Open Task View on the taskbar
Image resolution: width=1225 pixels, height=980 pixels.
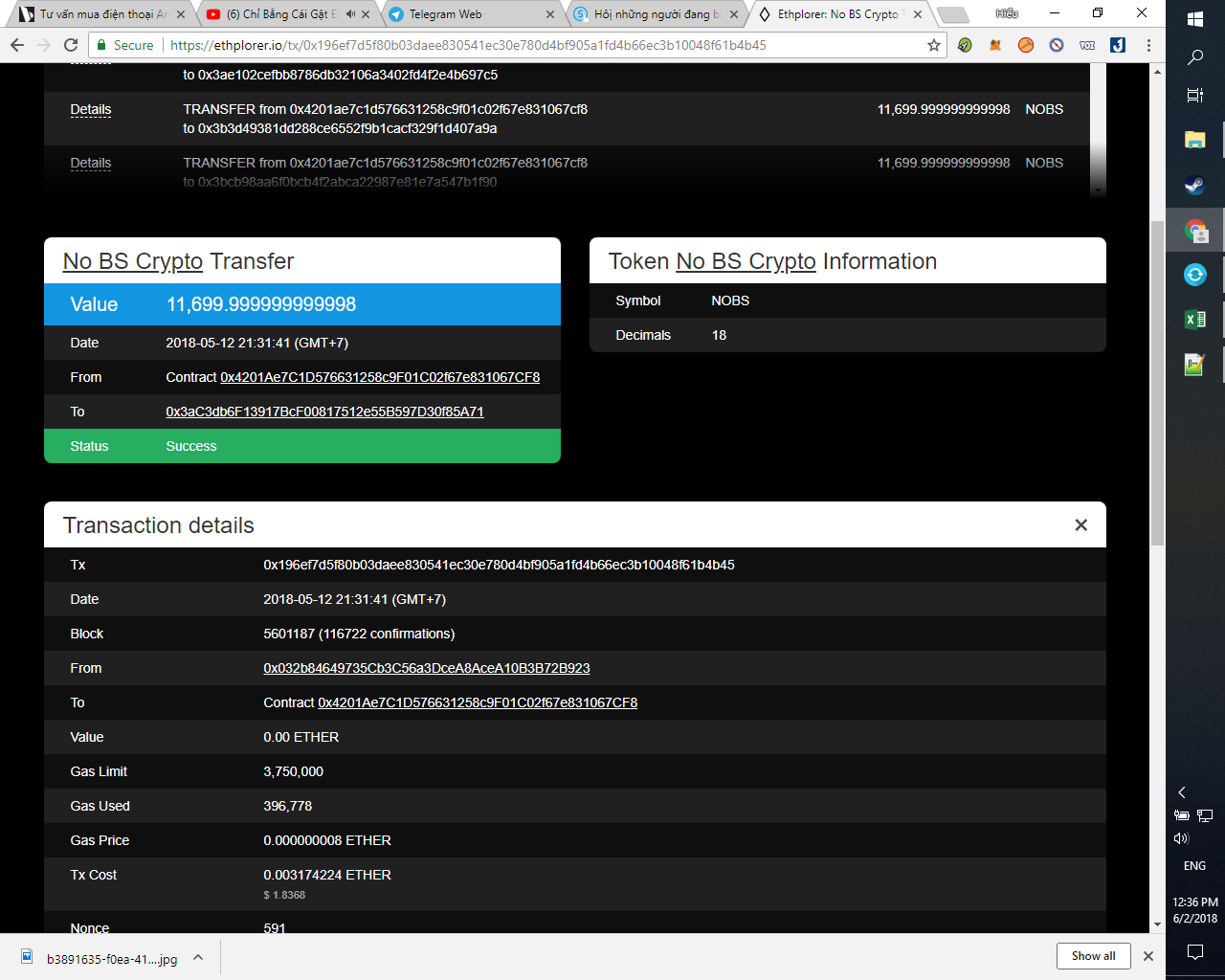point(1195,96)
